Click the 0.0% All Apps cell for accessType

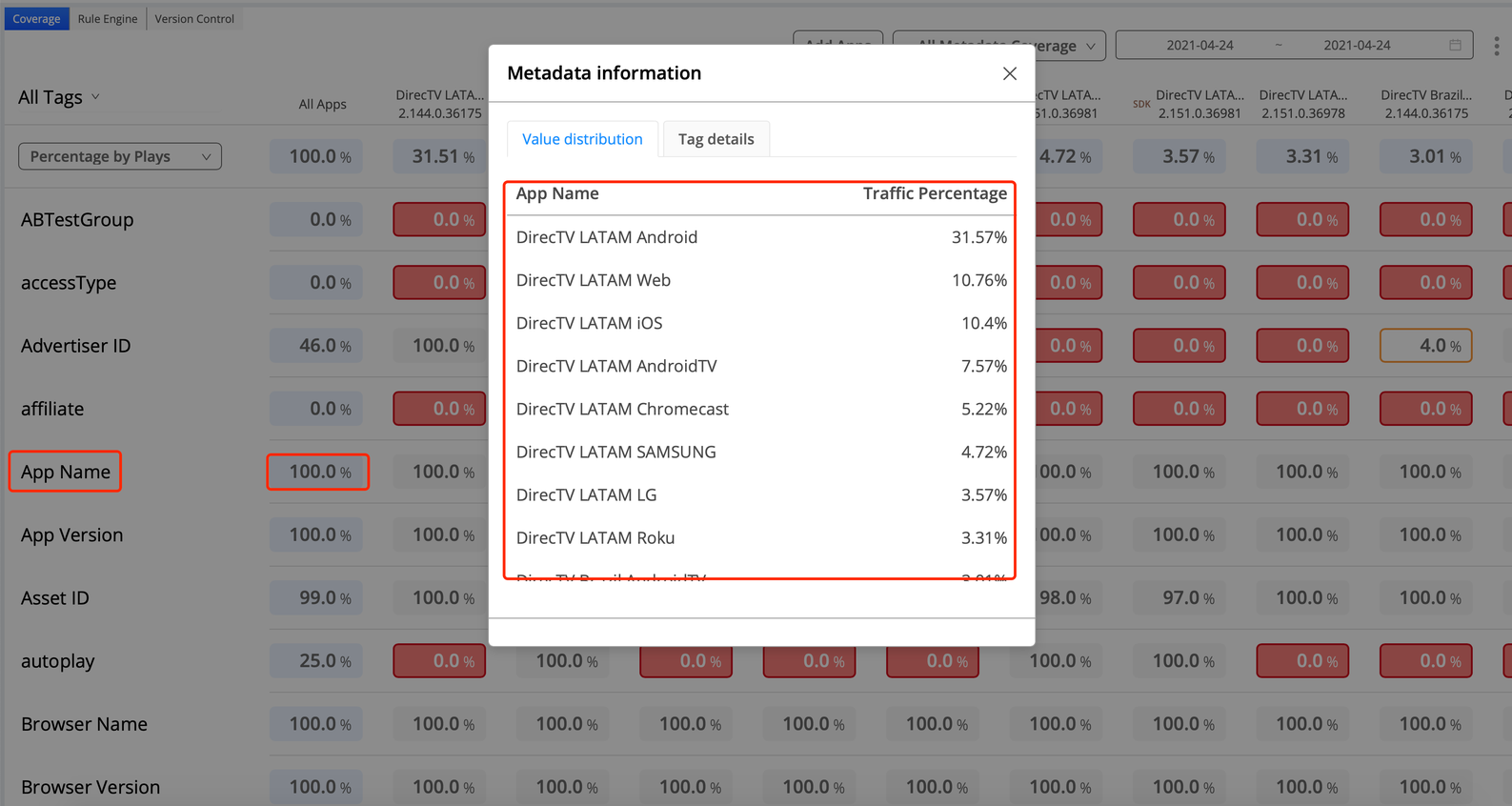tap(316, 283)
